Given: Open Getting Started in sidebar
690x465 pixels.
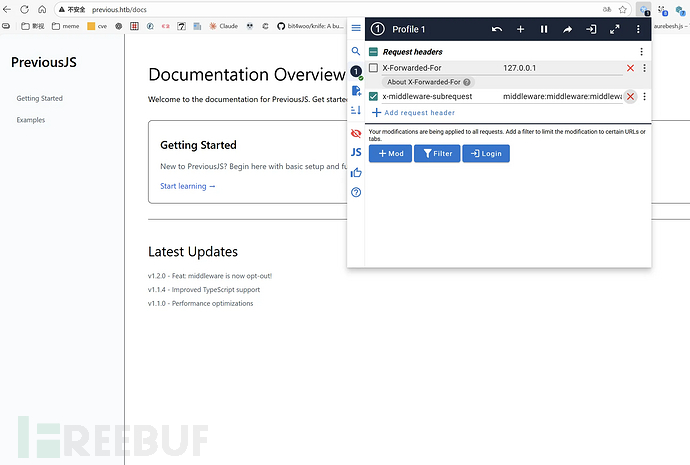Looking at the screenshot, I should coord(40,99).
